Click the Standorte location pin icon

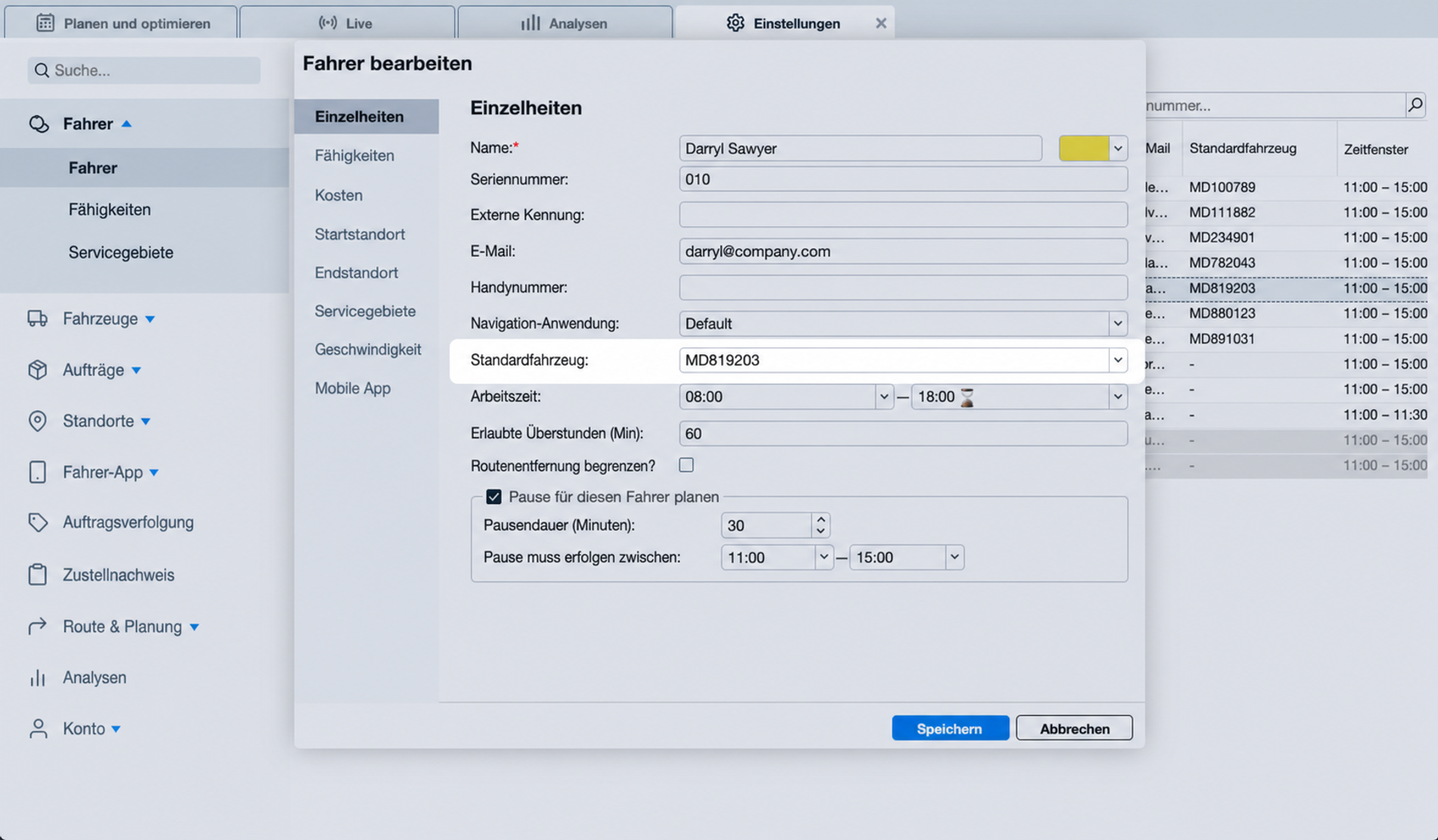coord(37,421)
